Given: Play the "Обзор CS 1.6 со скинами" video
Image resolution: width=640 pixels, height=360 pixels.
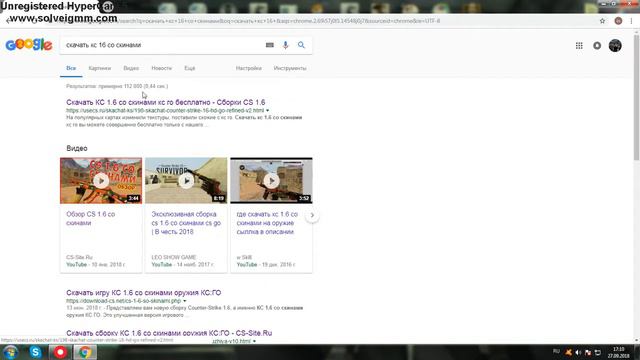Looking at the screenshot, I should pyautogui.click(x=101, y=180).
